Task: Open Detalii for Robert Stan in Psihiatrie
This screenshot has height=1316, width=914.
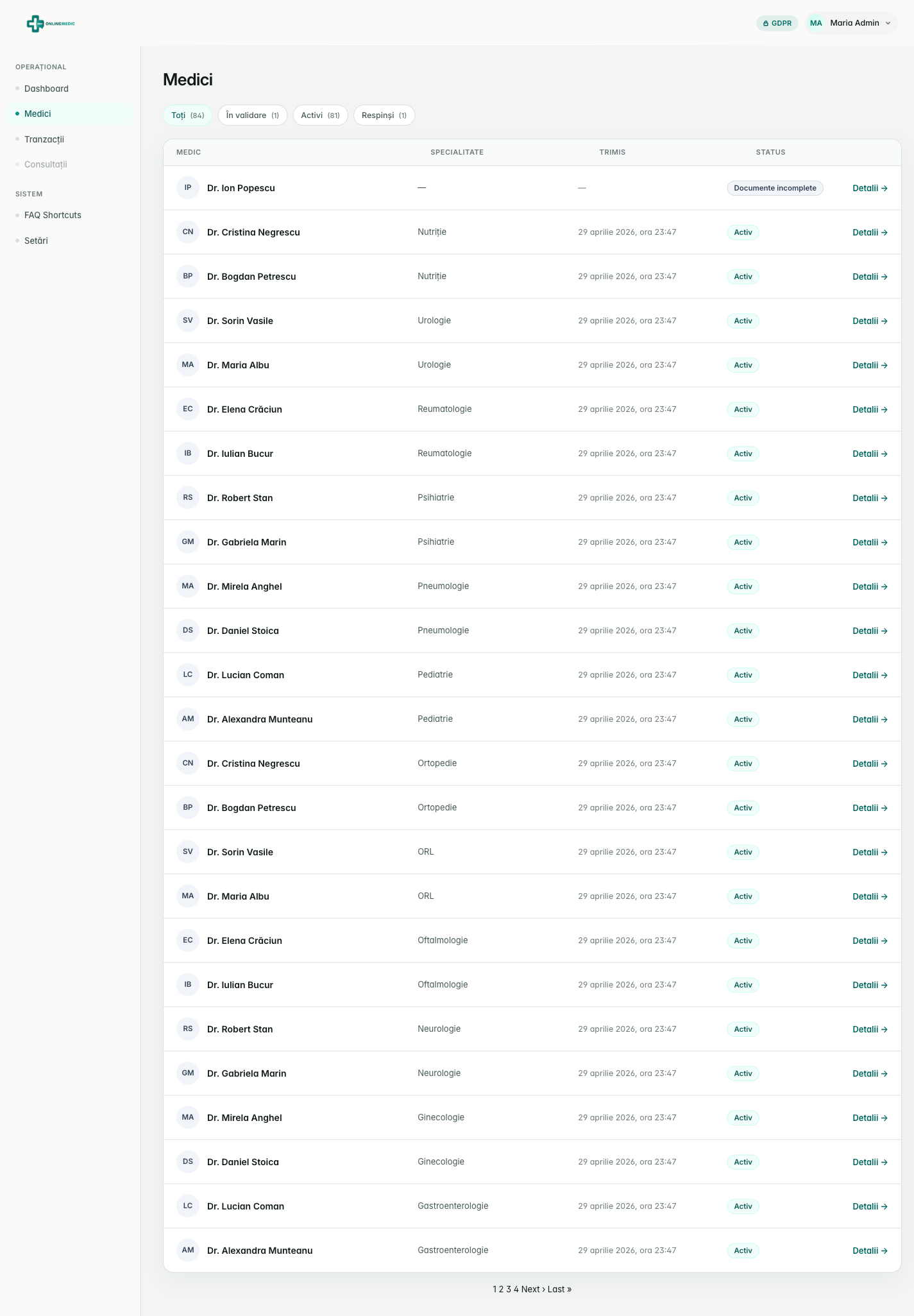Action: point(870,498)
